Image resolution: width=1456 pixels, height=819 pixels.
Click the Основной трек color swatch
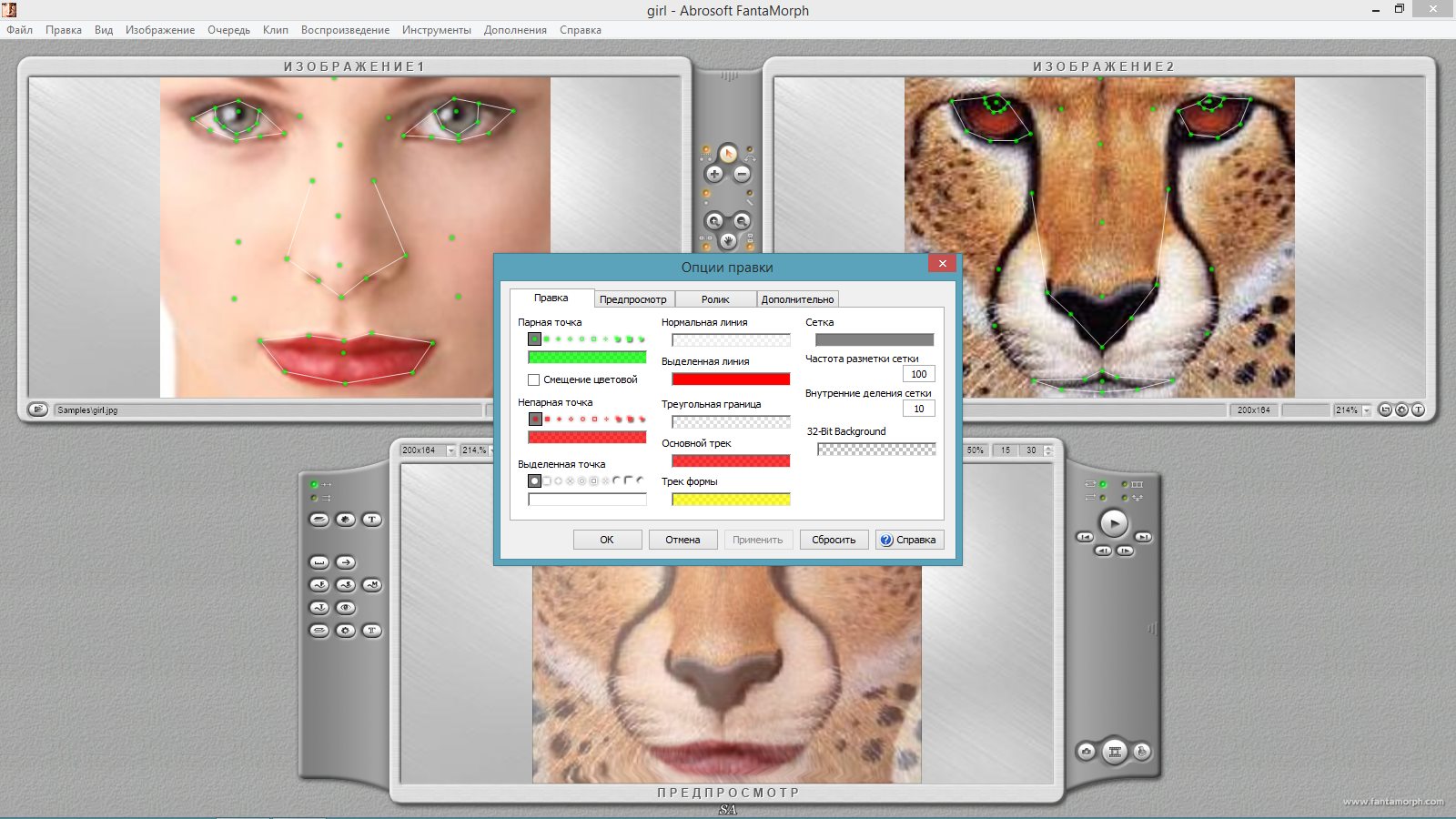pyautogui.click(x=731, y=461)
